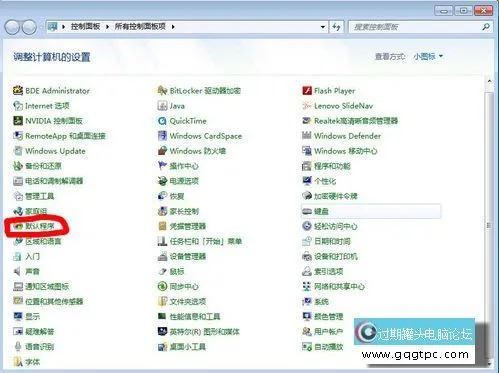Open the 网络和共享中心 icon
This screenshot has height=373, width=499.
point(307,286)
